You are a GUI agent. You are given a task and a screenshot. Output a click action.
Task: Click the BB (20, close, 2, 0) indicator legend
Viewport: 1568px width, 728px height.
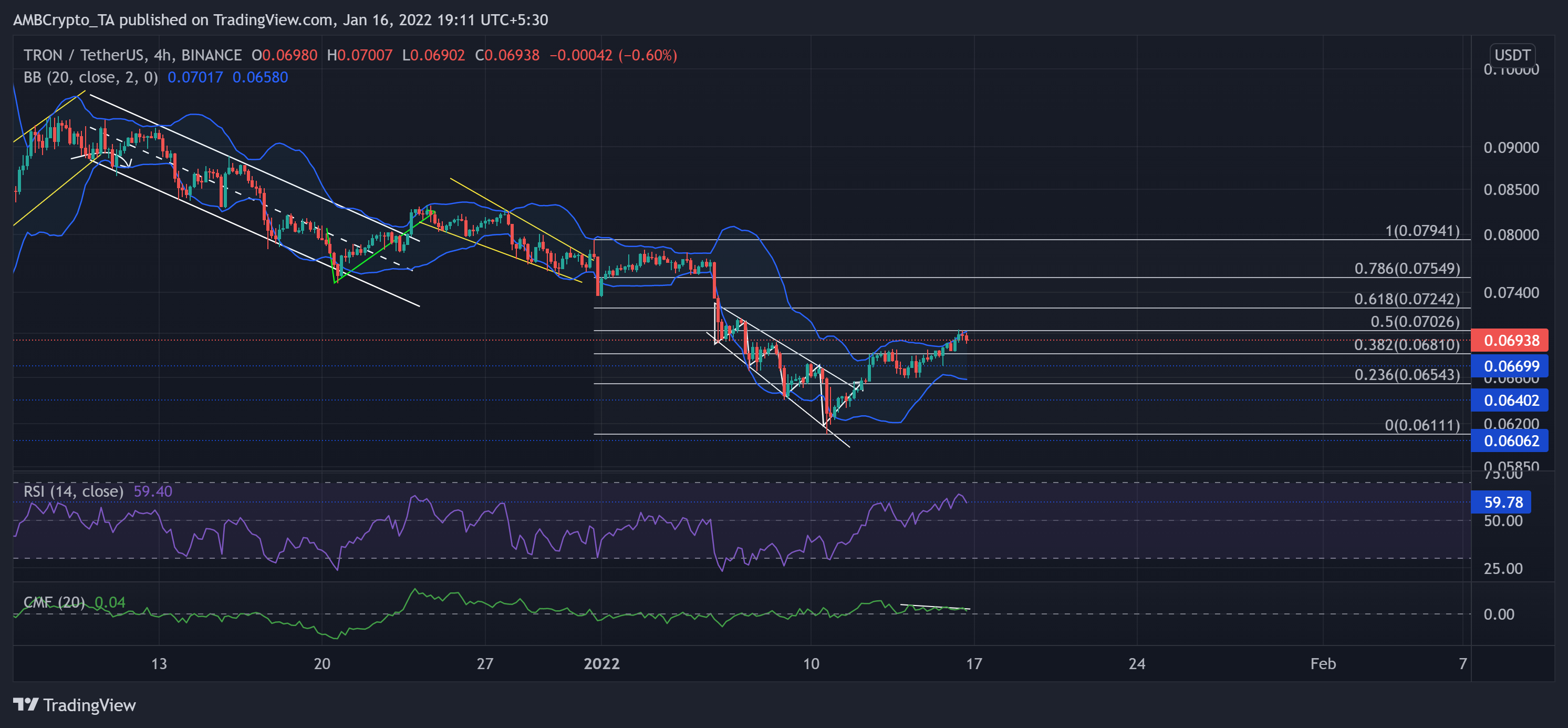click(90, 77)
